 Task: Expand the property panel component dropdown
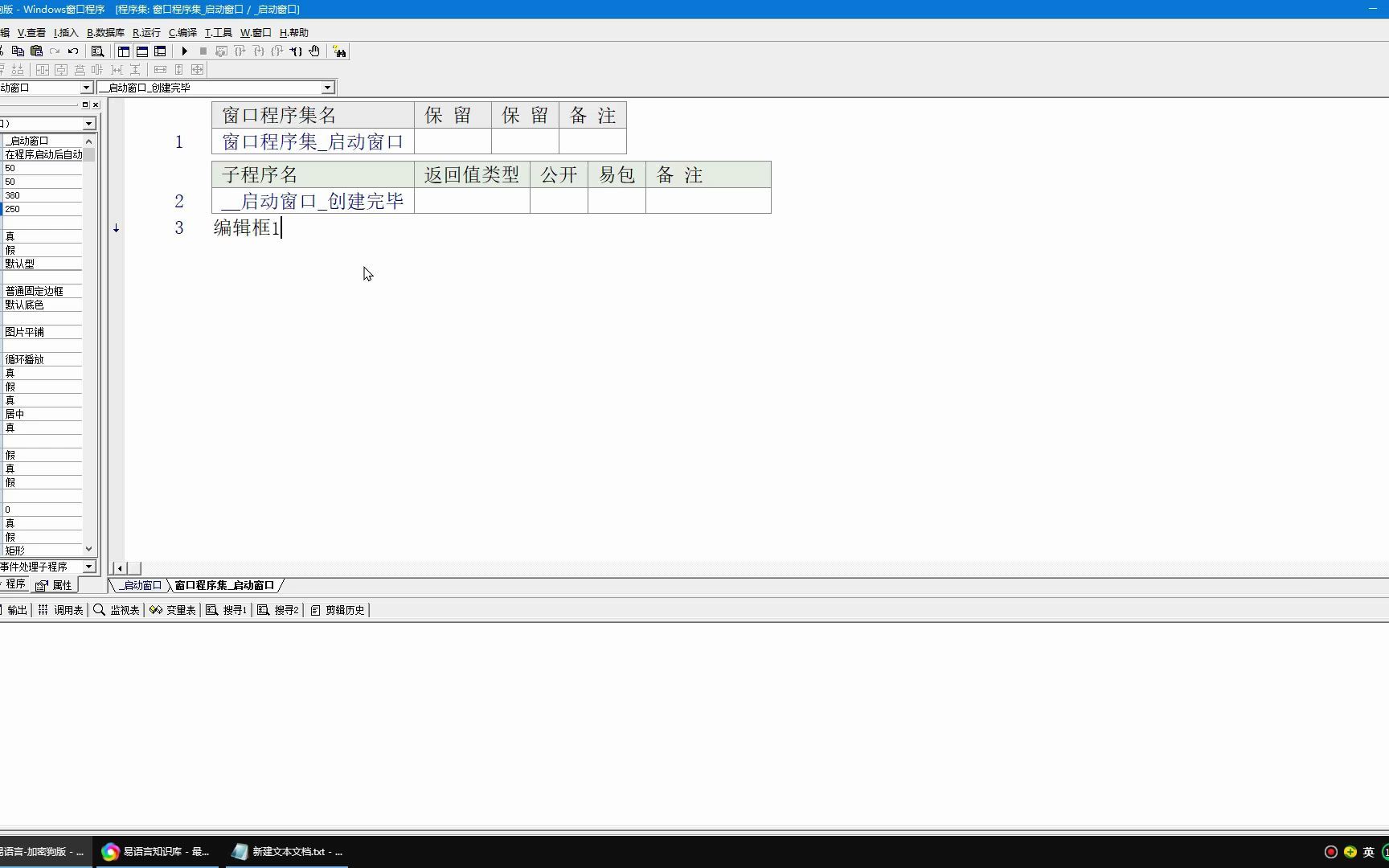(88, 124)
